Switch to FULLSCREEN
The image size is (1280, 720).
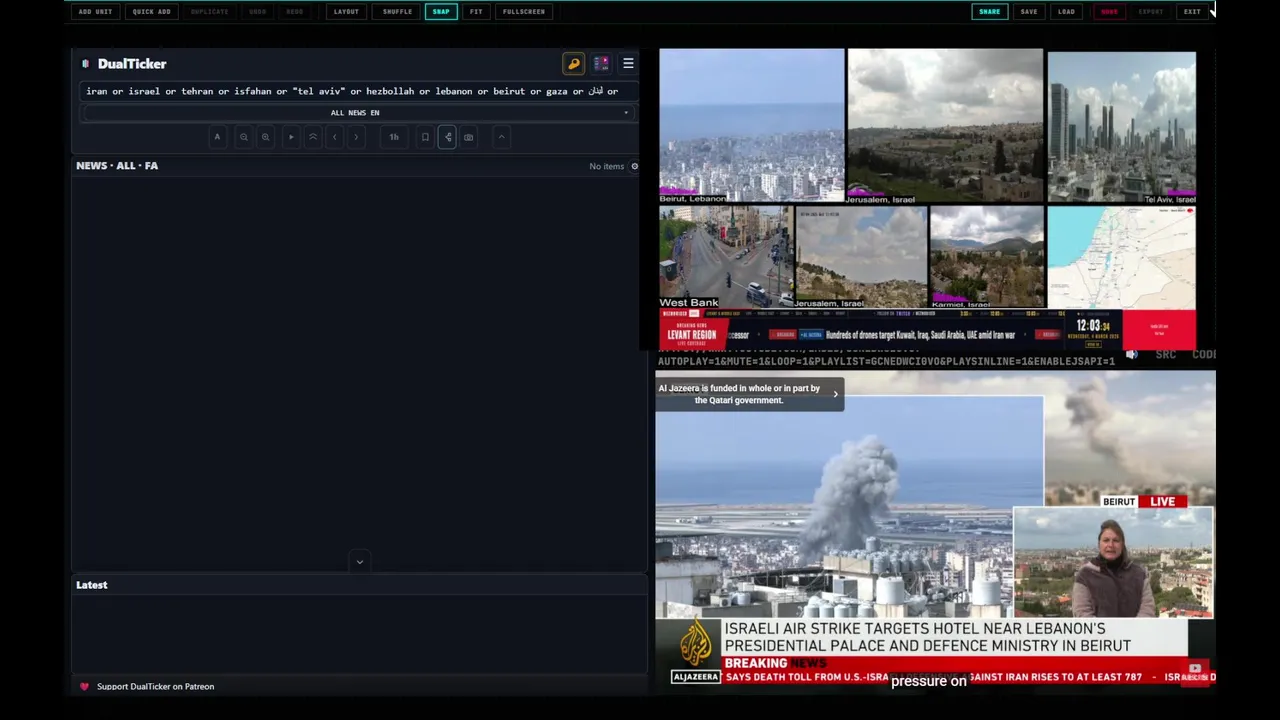pos(524,12)
